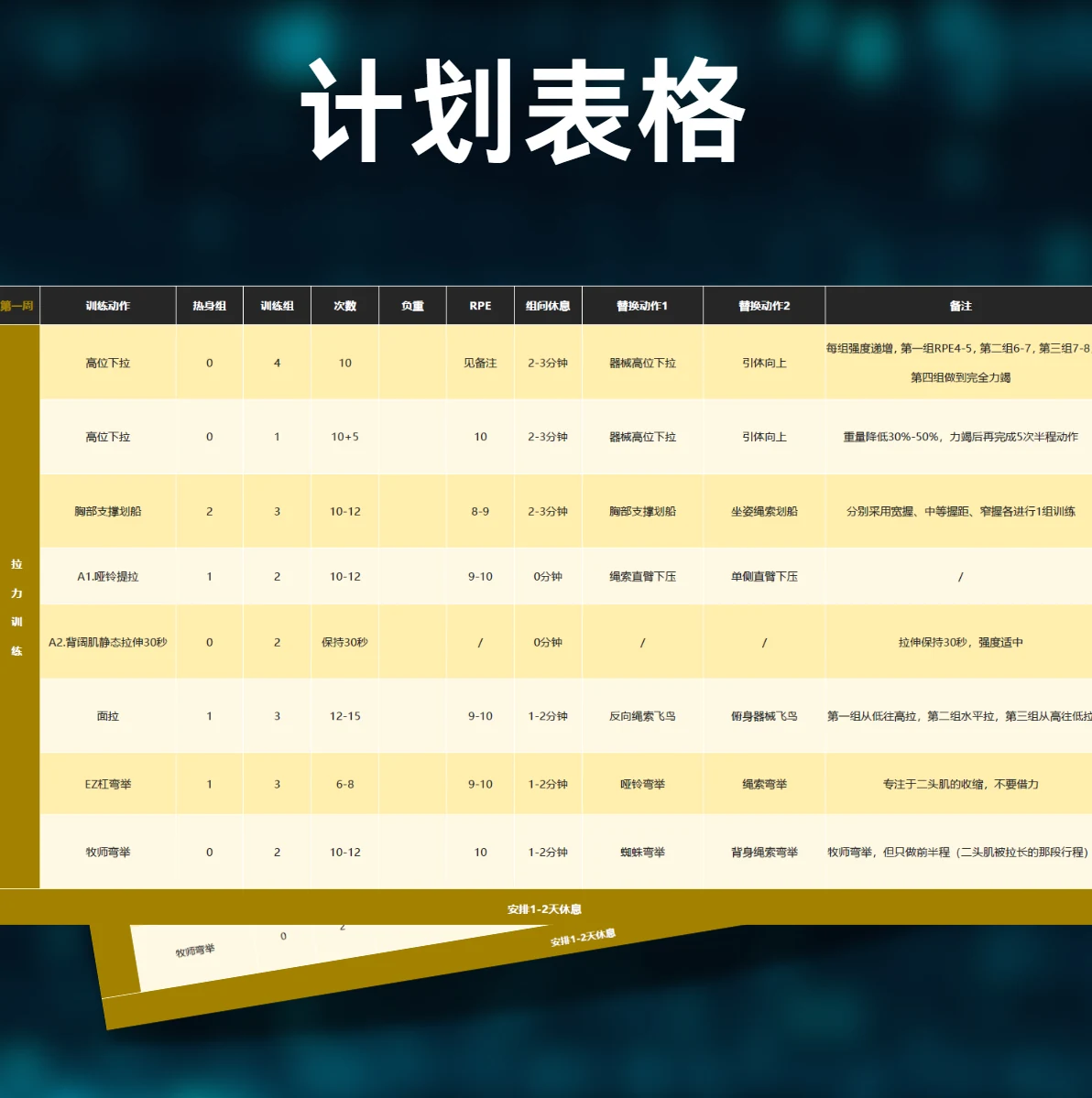Select the 单侧直臂下压 cell

click(x=764, y=576)
